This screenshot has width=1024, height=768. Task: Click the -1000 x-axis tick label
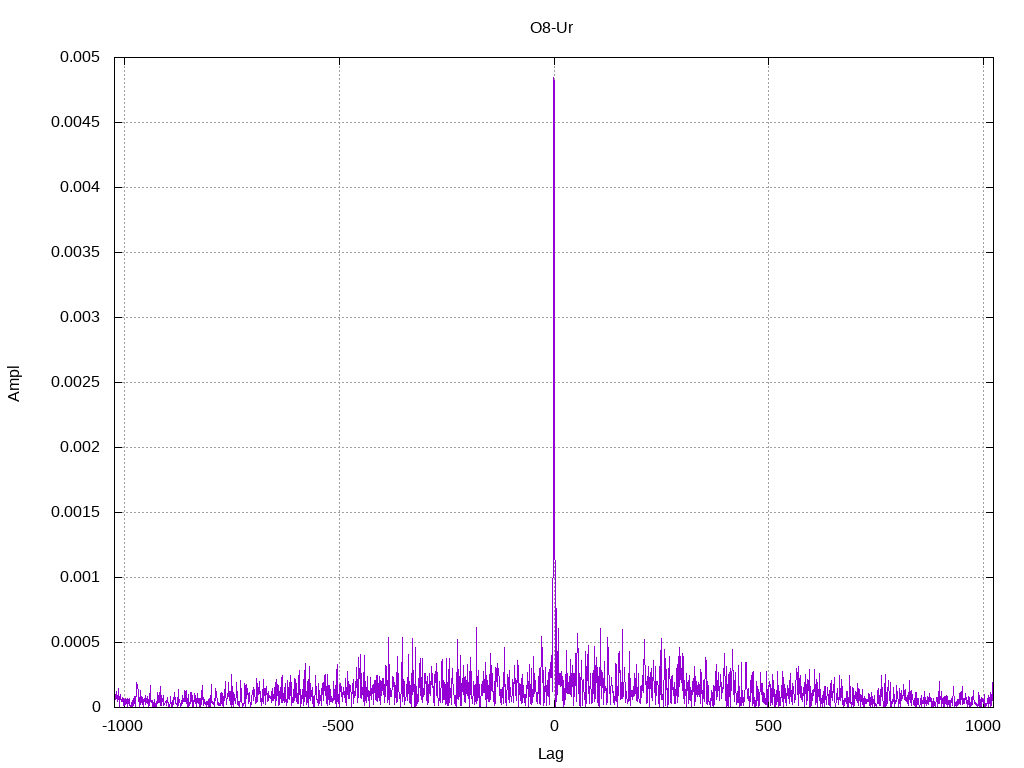122,726
